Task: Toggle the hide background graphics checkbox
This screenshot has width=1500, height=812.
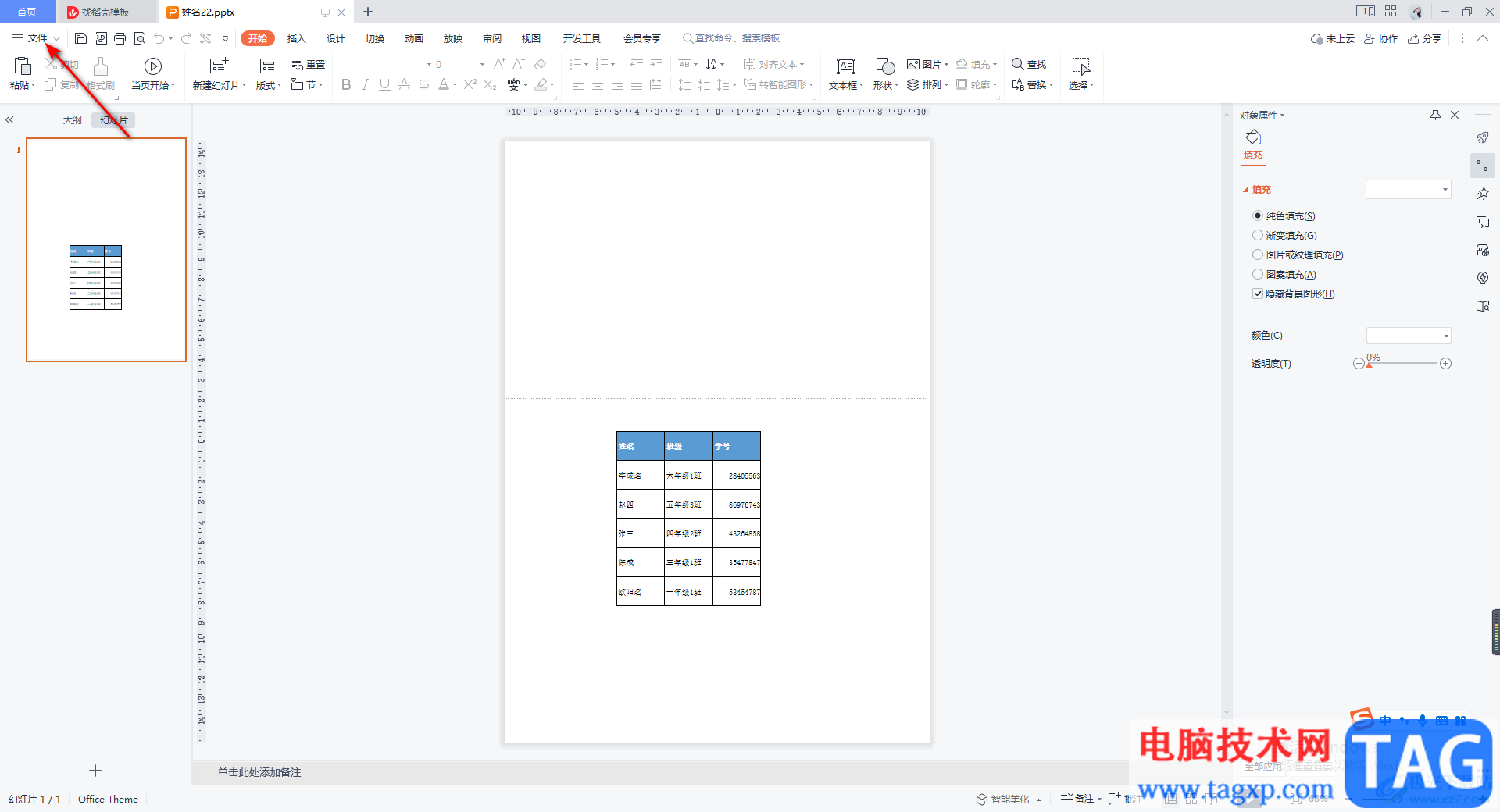Action: pyautogui.click(x=1257, y=294)
